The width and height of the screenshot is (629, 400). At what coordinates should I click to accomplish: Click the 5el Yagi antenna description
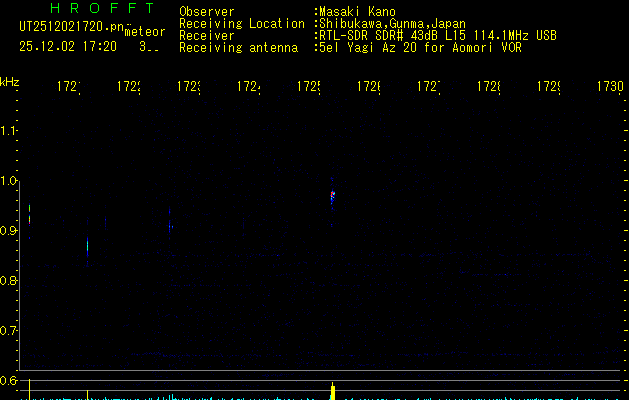click(x=420, y=48)
